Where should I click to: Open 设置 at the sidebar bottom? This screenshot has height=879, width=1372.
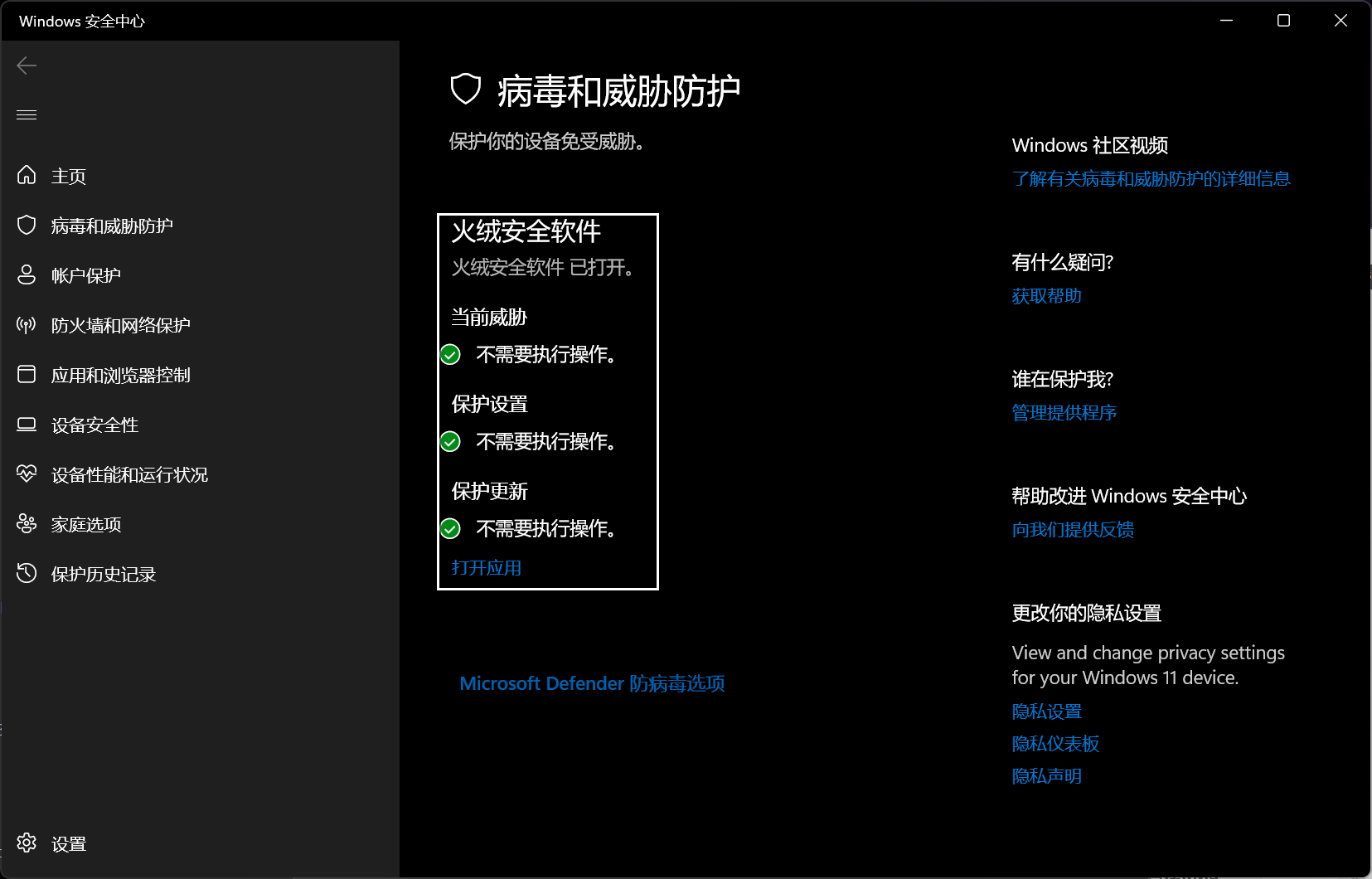click(x=68, y=843)
